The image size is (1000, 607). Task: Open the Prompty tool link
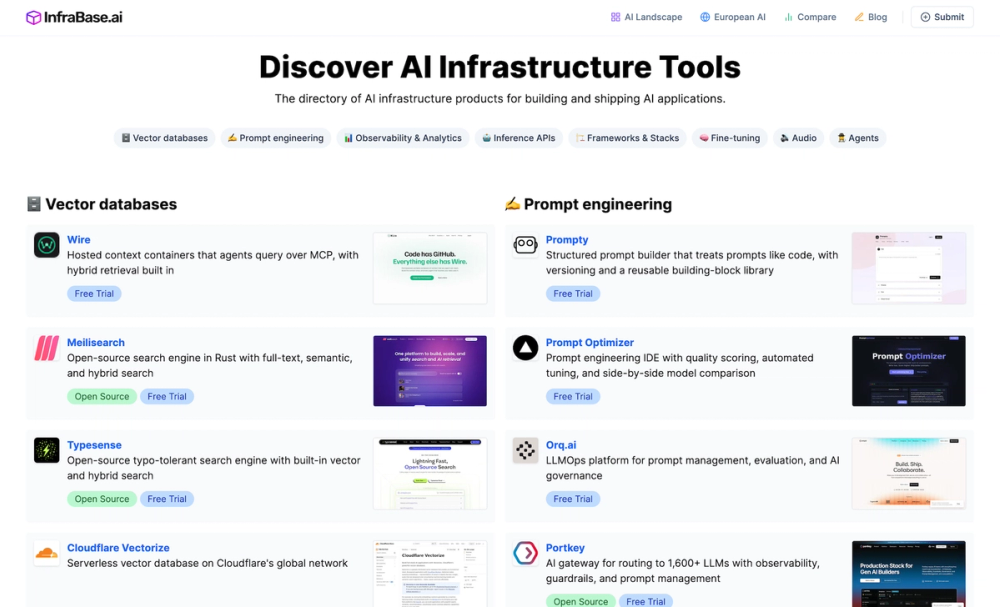click(567, 240)
